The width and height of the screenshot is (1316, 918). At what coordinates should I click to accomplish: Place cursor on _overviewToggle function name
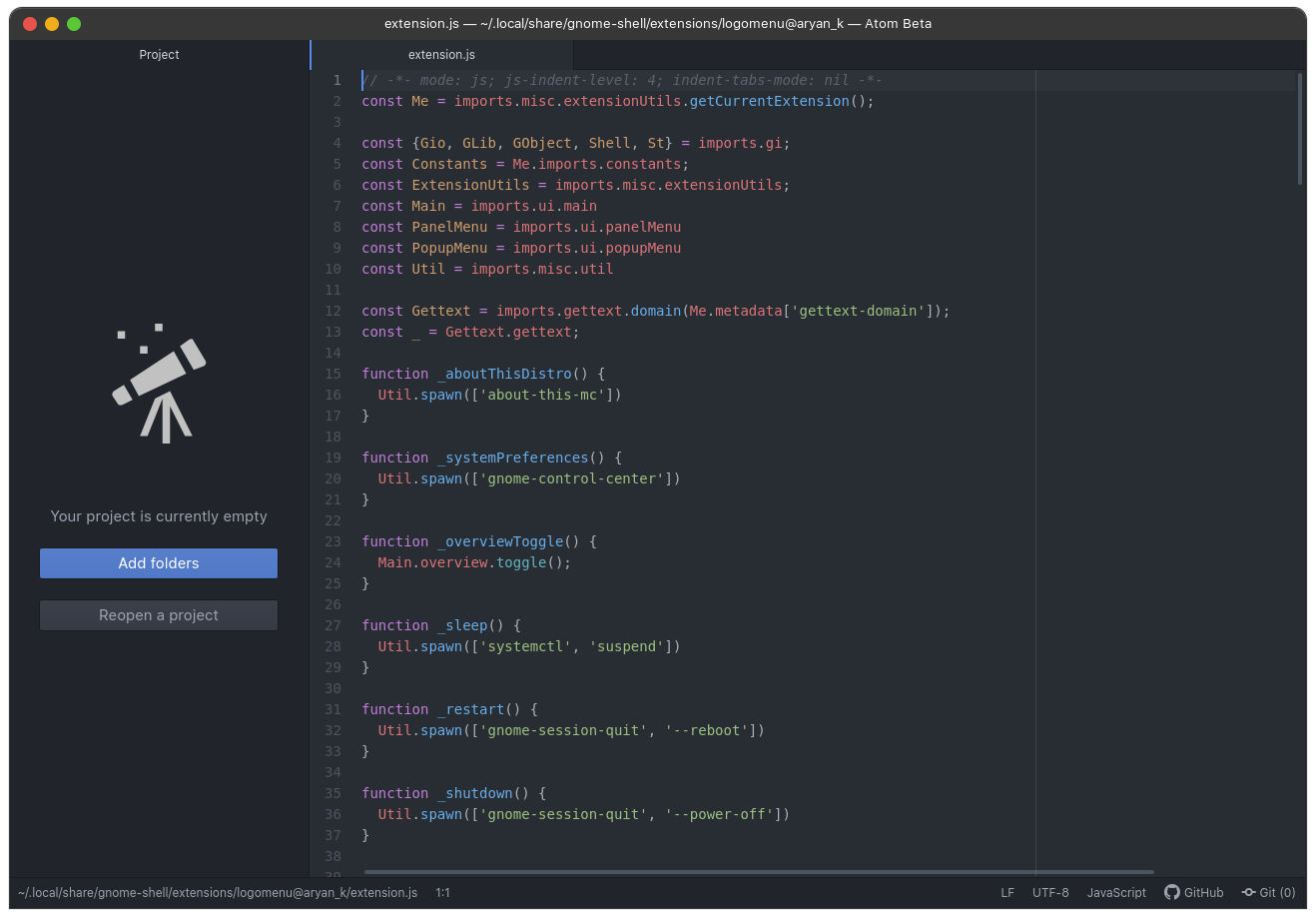tap(500, 541)
